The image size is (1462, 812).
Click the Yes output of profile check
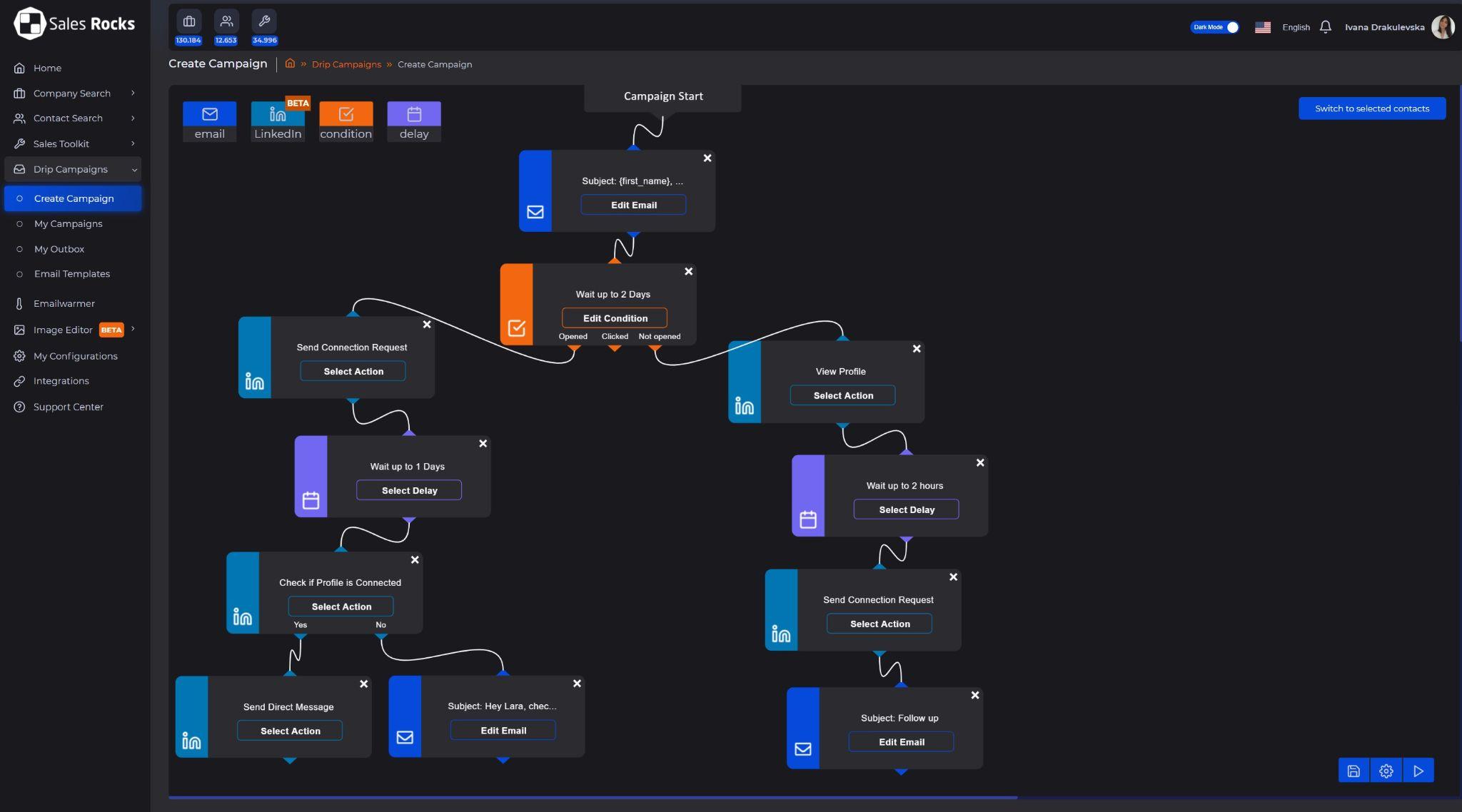[301, 635]
